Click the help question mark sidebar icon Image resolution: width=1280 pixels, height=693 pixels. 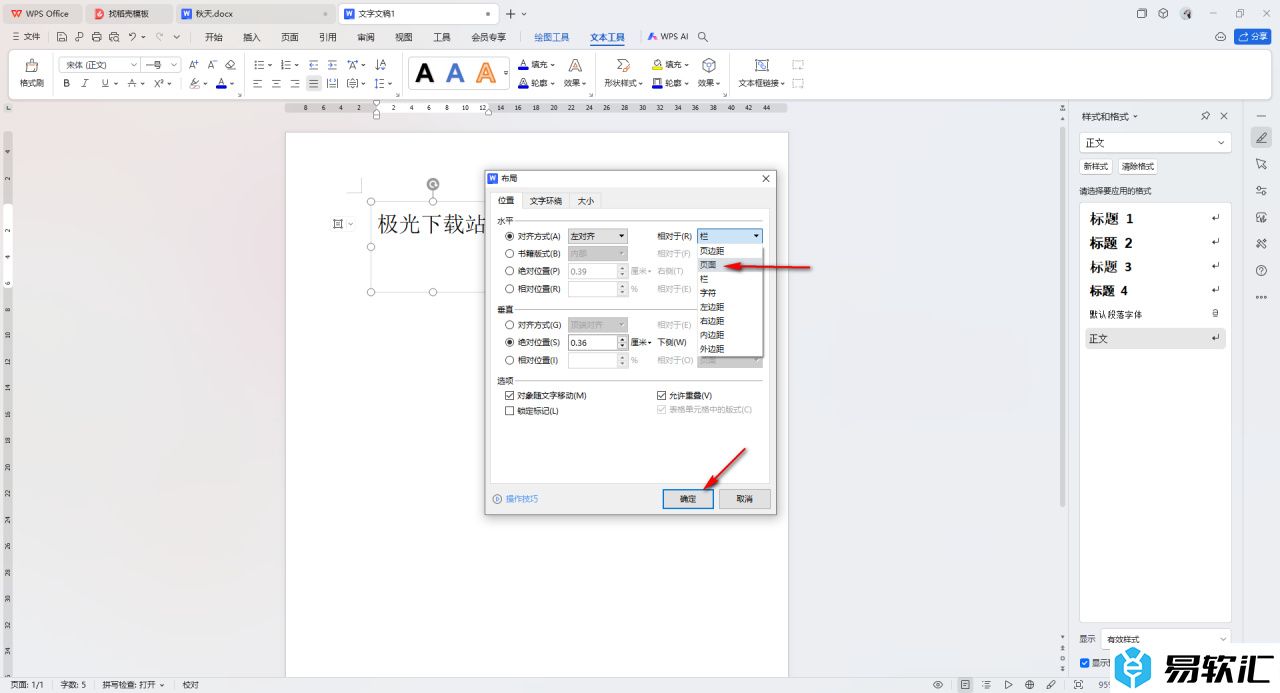1261,270
